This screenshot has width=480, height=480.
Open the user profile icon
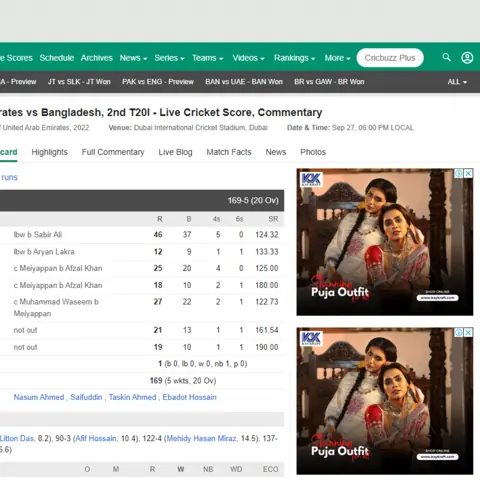[467, 58]
